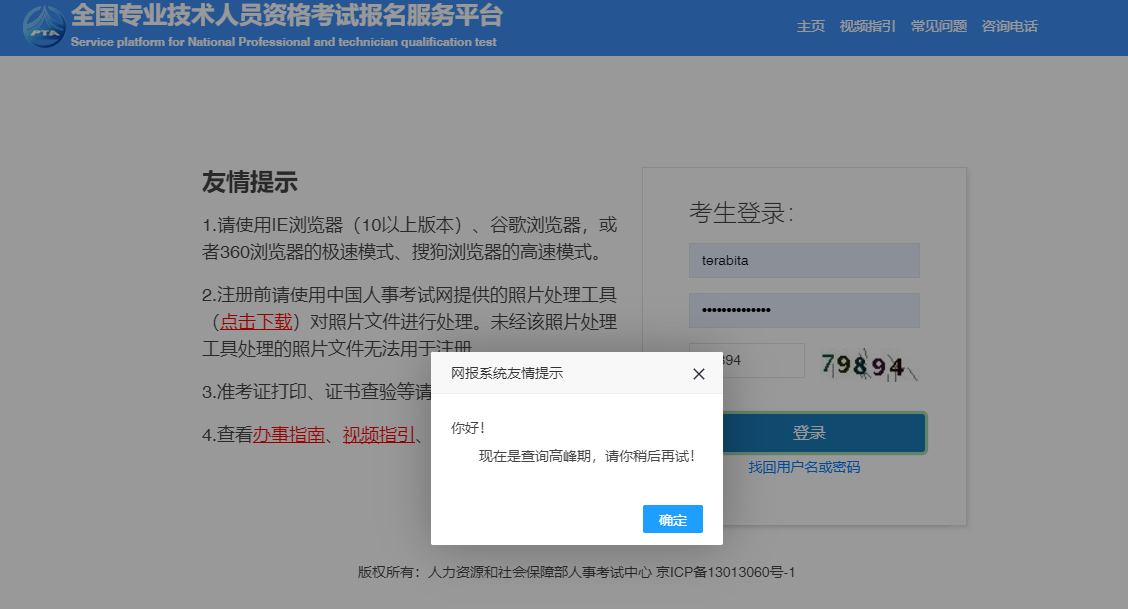Click the 网报系统友情提示 dialog title bar

click(560, 373)
